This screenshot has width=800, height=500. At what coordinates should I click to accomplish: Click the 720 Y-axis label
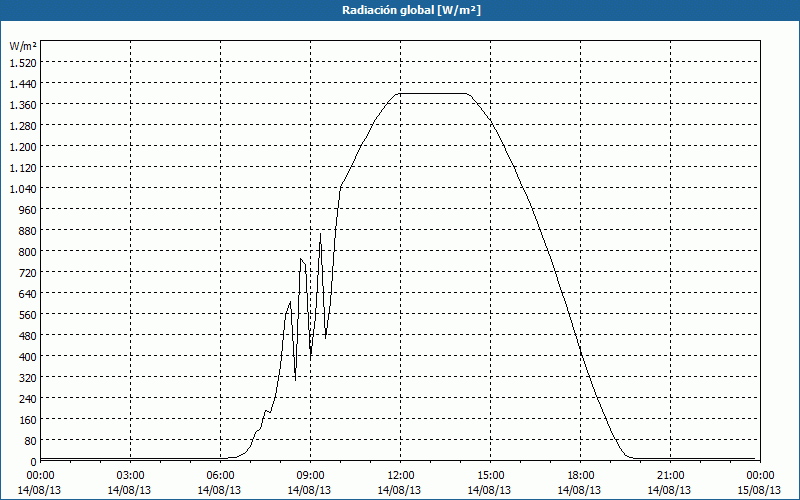click(29, 273)
